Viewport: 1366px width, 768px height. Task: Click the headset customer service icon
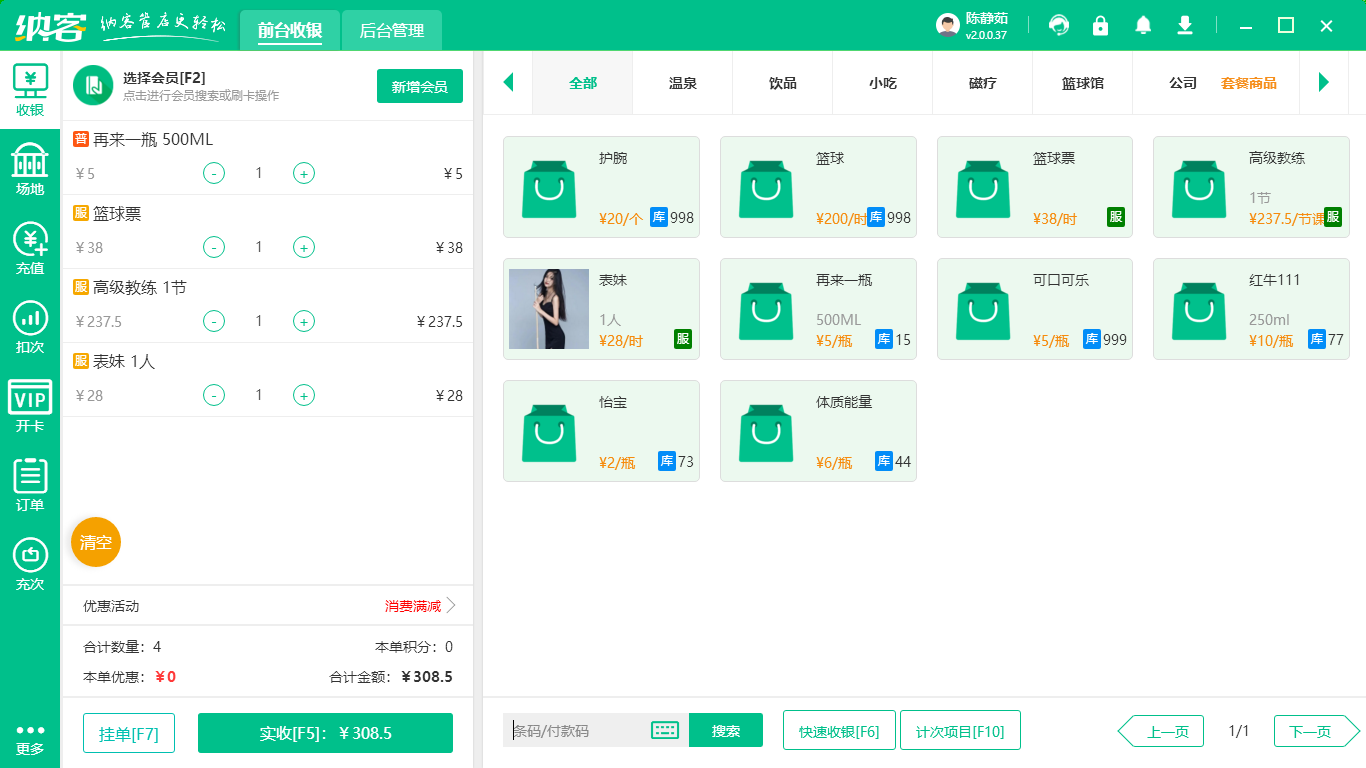pyautogui.click(x=1058, y=25)
